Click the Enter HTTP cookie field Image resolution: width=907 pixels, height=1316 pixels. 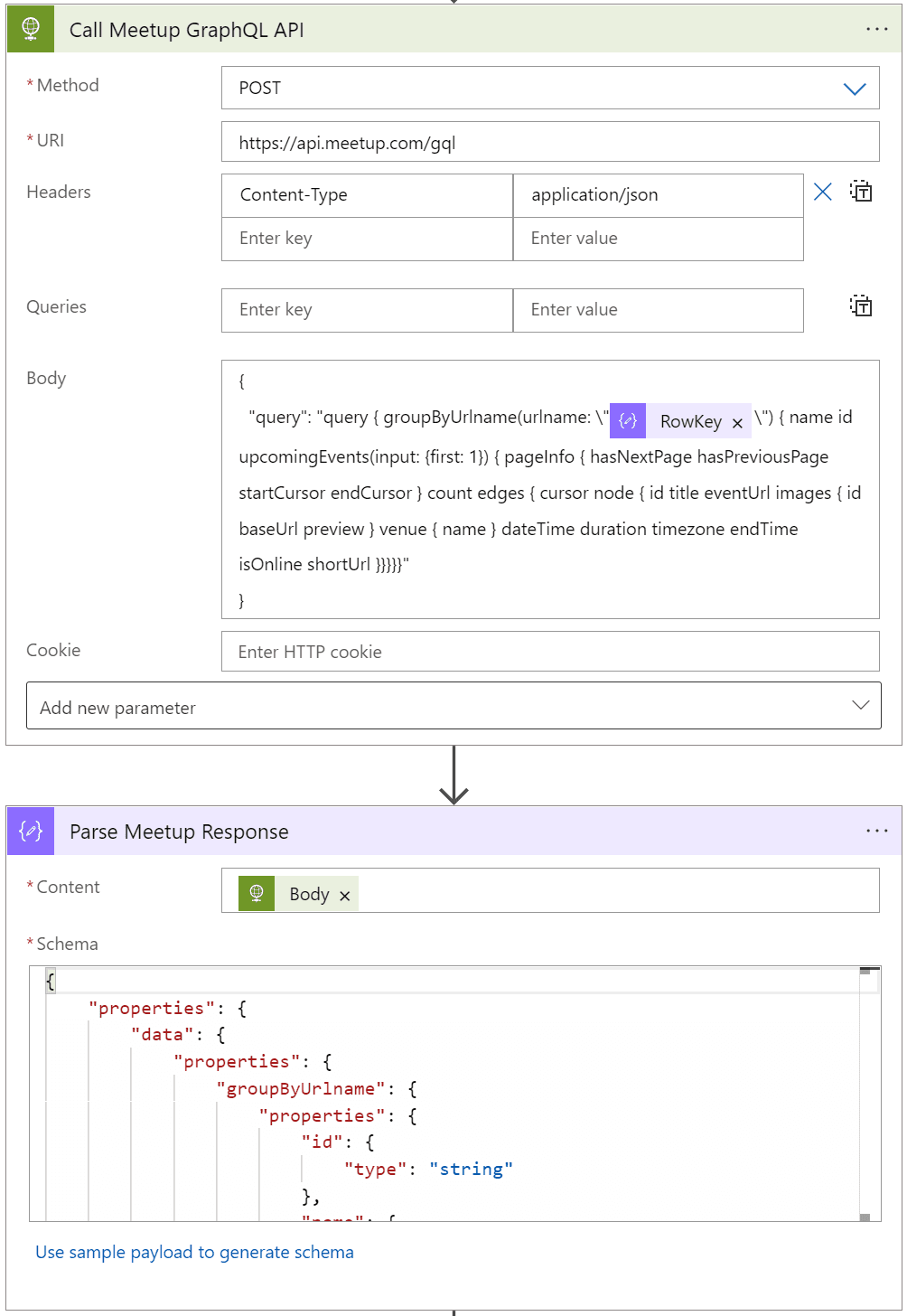click(550, 652)
